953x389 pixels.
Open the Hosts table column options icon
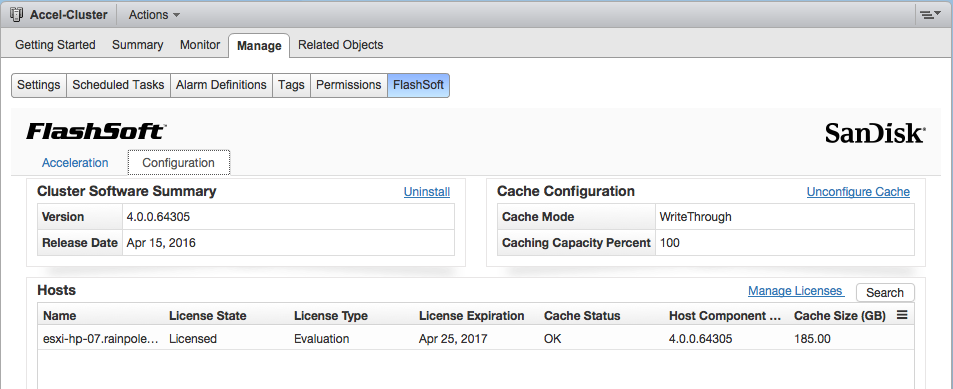coord(902,315)
